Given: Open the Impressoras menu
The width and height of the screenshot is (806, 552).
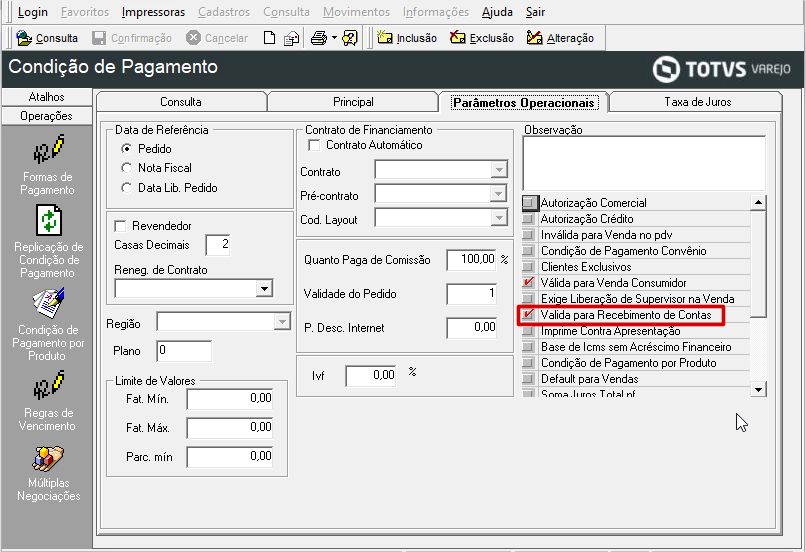Looking at the screenshot, I should click(153, 12).
